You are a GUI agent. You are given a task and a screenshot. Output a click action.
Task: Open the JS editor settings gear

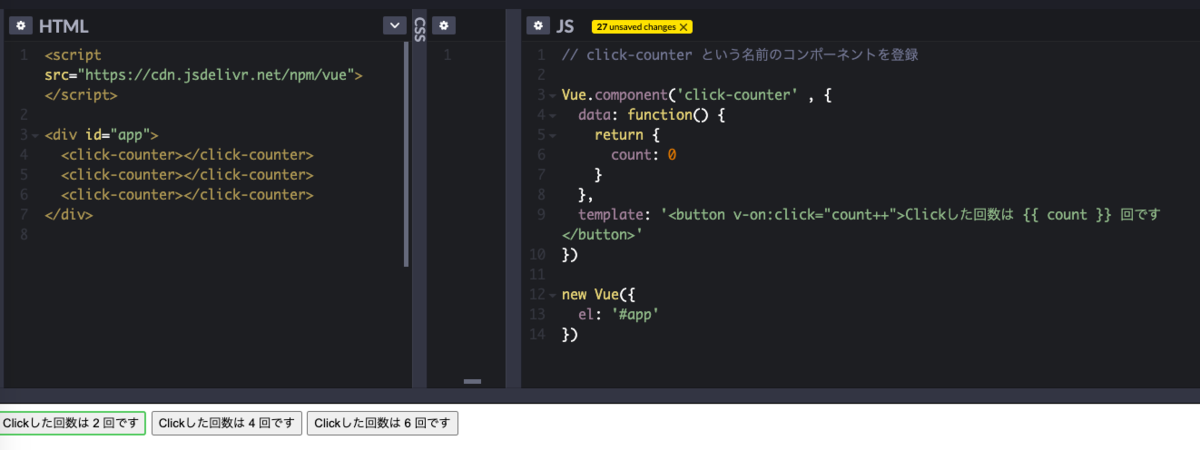pyautogui.click(x=539, y=25)
